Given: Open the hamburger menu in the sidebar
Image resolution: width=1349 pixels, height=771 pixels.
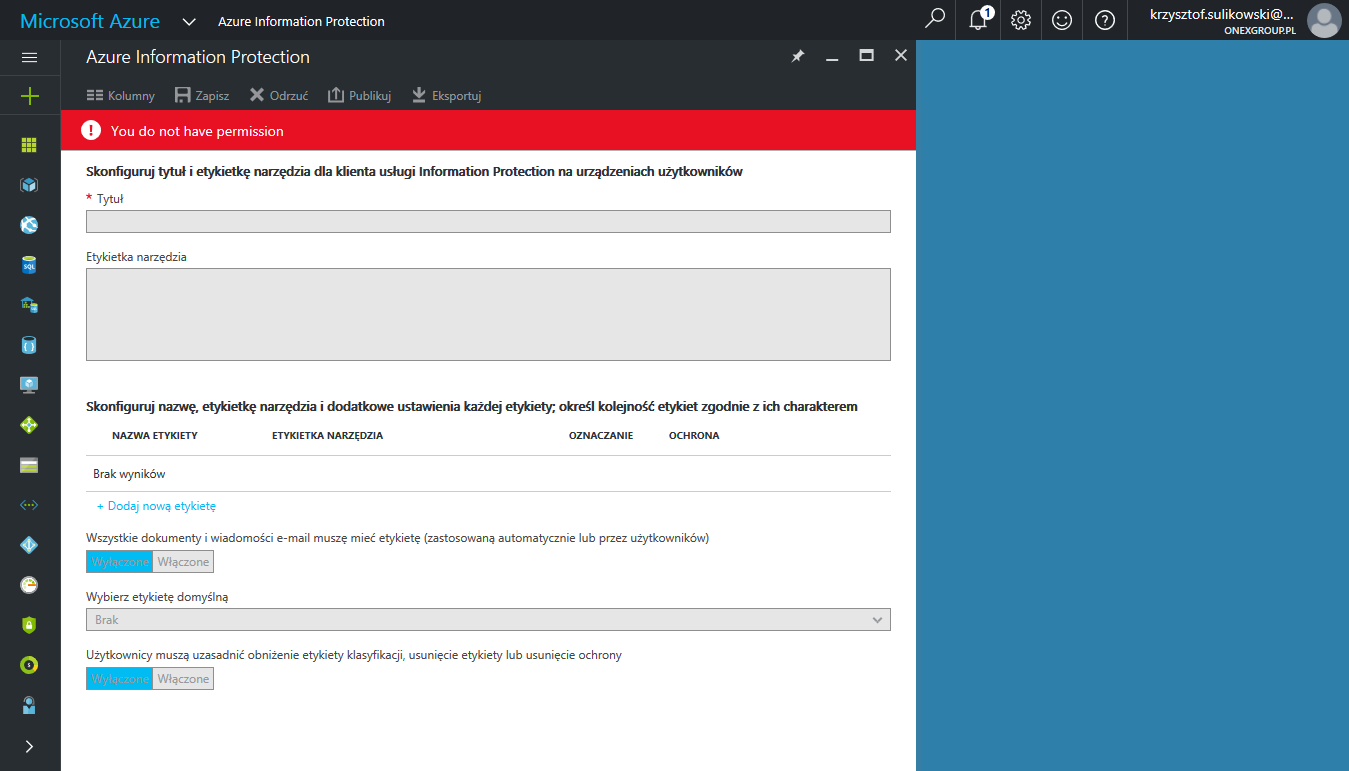Looking at the screenshot, I should 29,57.
